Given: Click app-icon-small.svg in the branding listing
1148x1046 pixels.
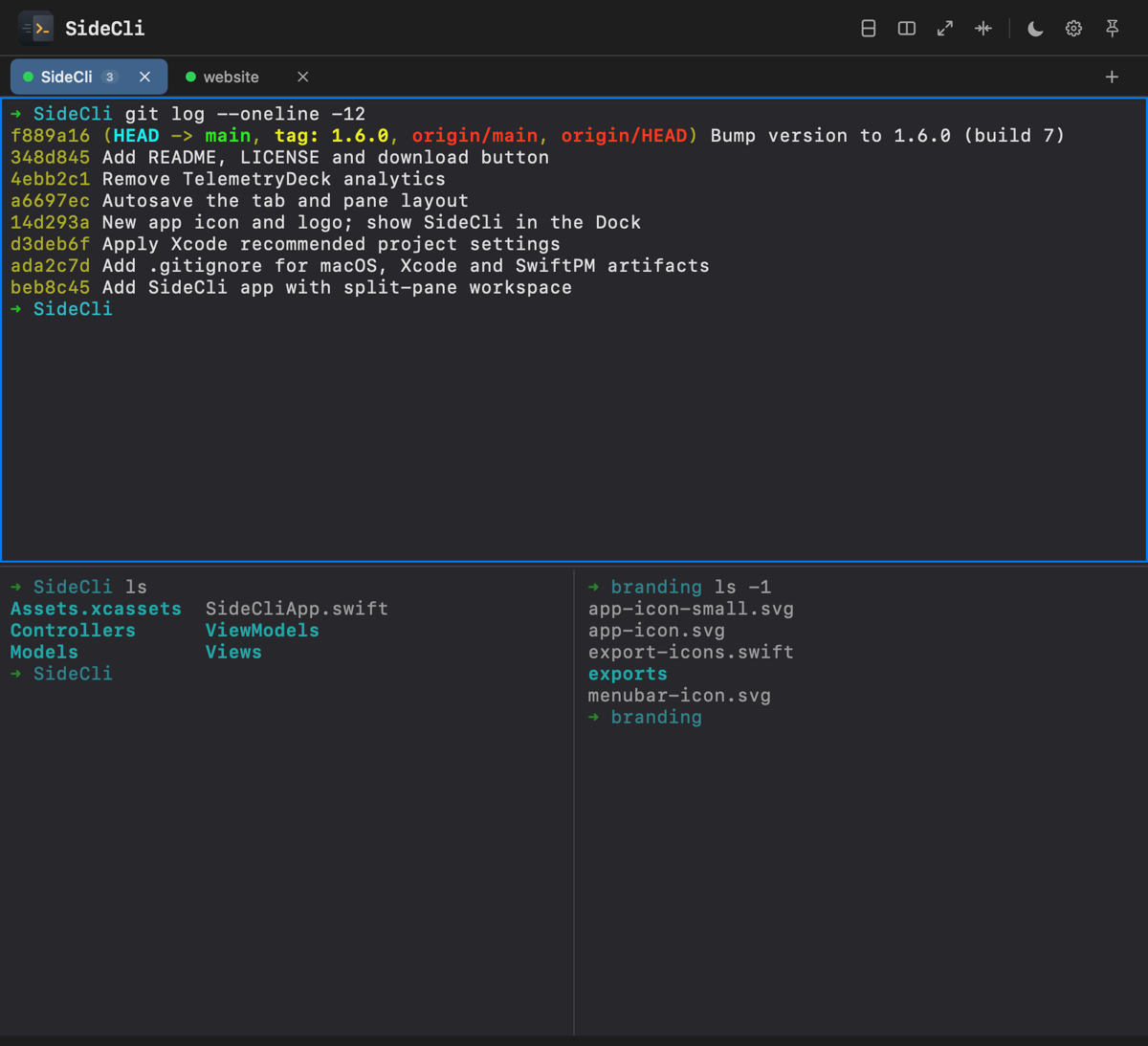Looking at the screenshot, I should 691,609.
